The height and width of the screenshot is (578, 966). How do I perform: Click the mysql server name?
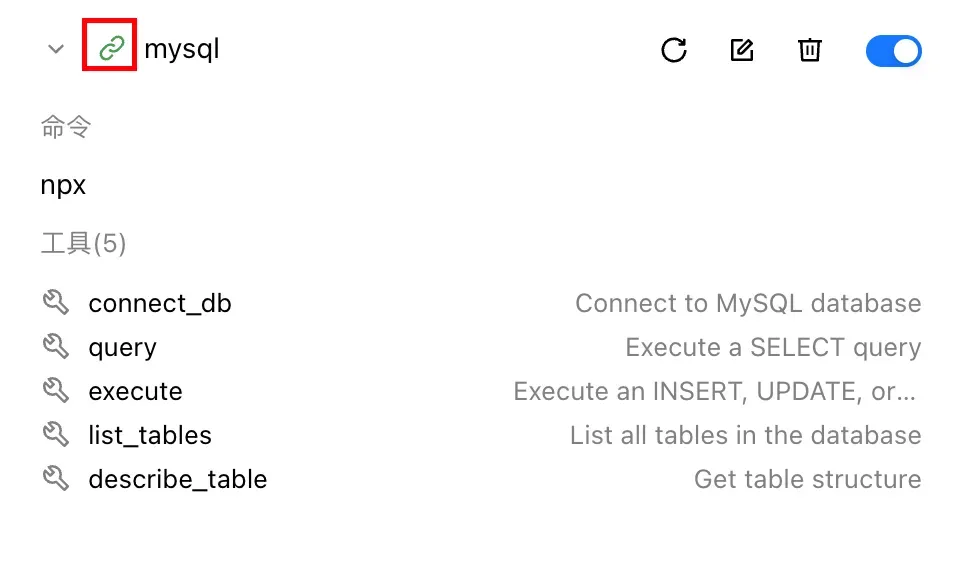pyautogui.click(x=182, y=49)
